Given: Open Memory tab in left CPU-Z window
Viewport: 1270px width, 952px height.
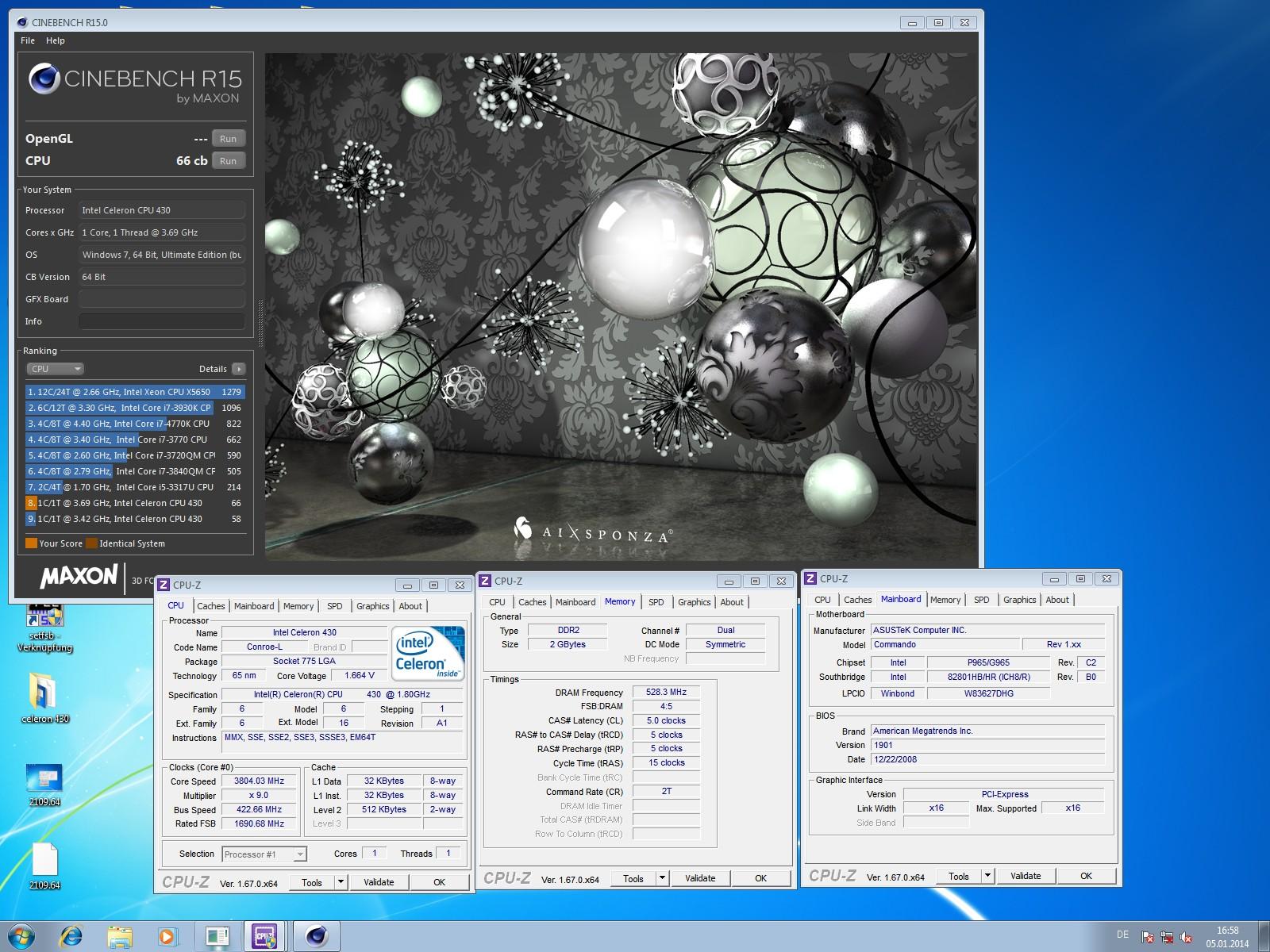Looking at the screenshot, I should pyautogui.click(x=298, y=606).
